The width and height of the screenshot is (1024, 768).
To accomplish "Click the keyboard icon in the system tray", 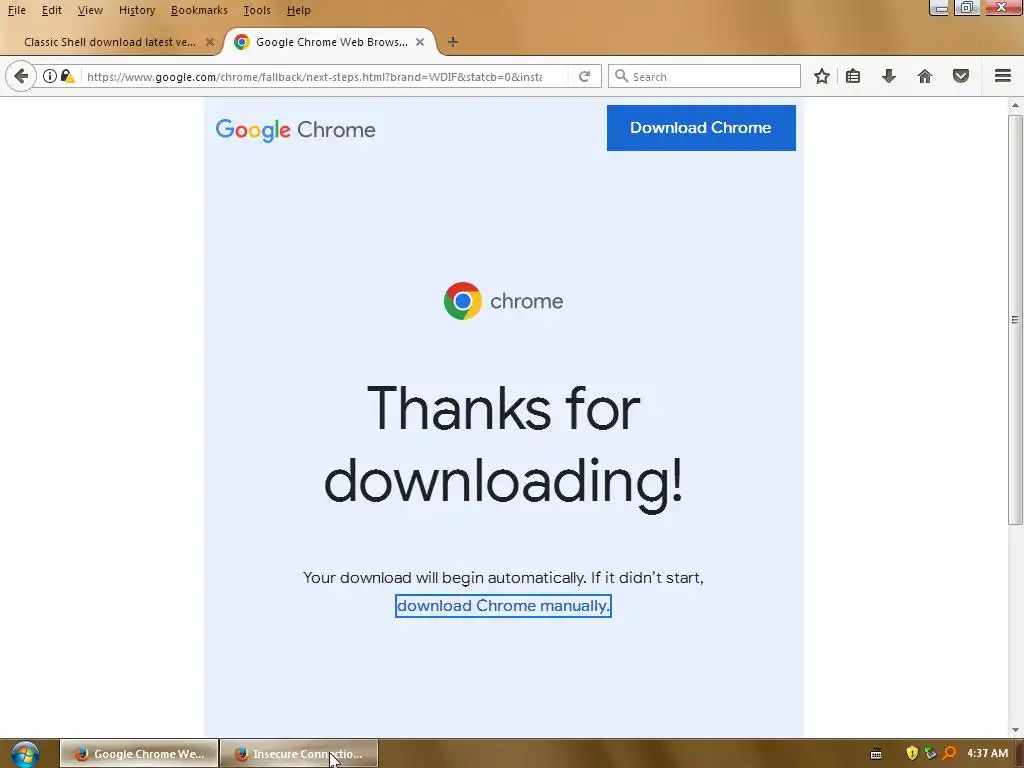I will pos(876,754).
